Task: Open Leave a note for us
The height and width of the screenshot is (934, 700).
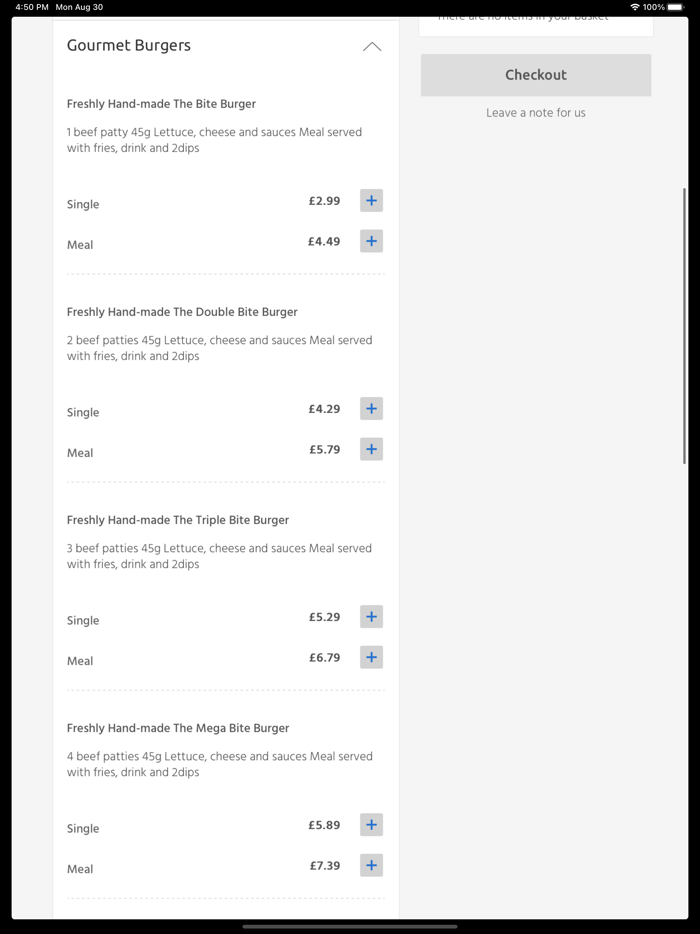Action: coord(536,113)
